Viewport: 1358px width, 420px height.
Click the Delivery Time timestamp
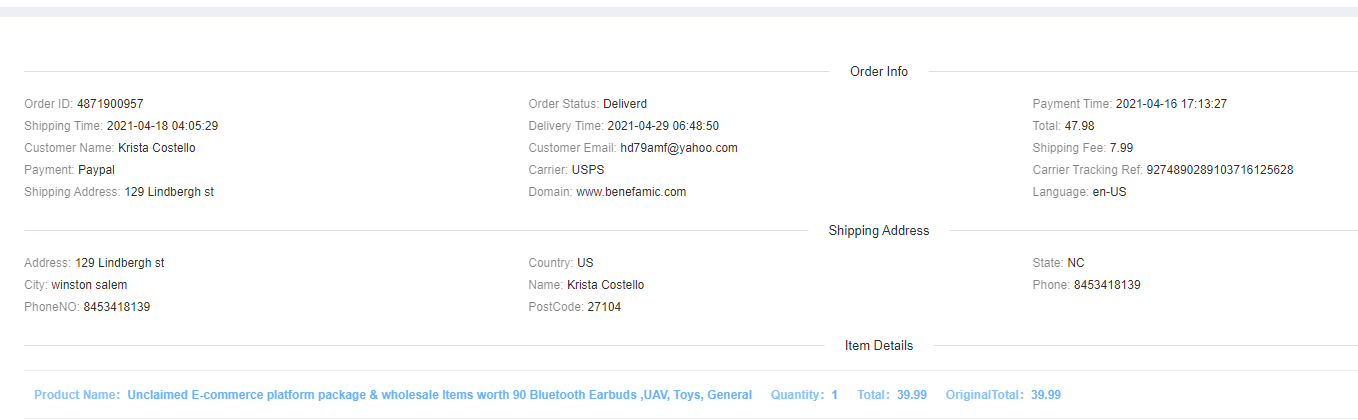(x=663, y=126)
